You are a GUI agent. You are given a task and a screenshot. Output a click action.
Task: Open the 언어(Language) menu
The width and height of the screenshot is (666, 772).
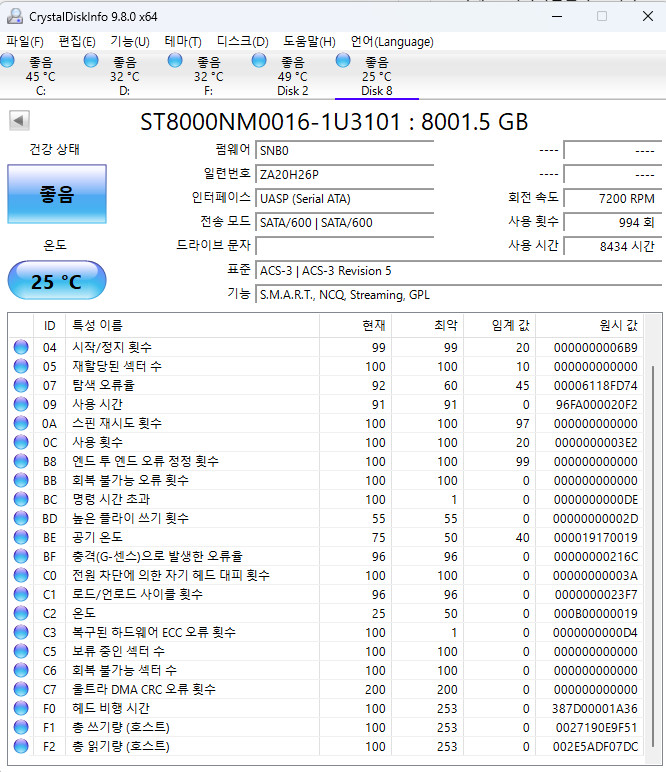click(x=392, y=42)
